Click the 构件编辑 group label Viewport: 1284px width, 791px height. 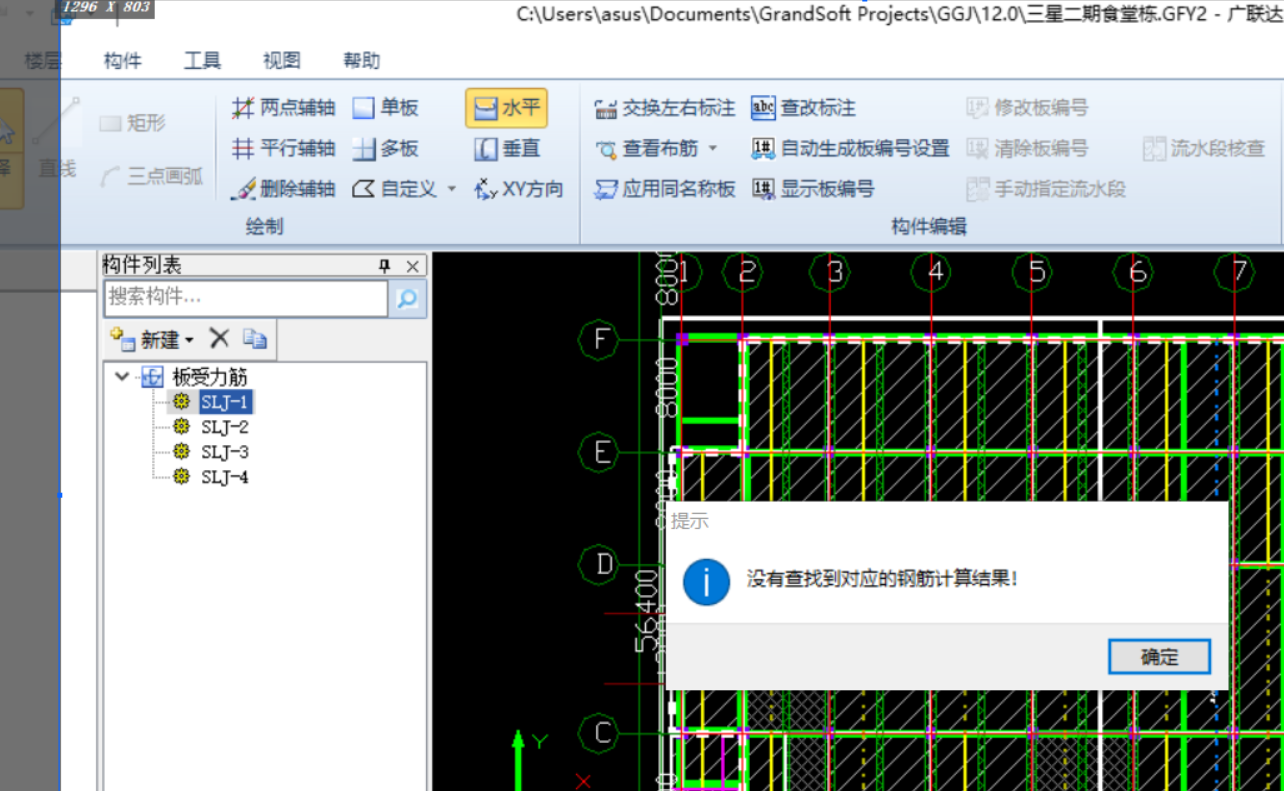[x=929, y=227]
